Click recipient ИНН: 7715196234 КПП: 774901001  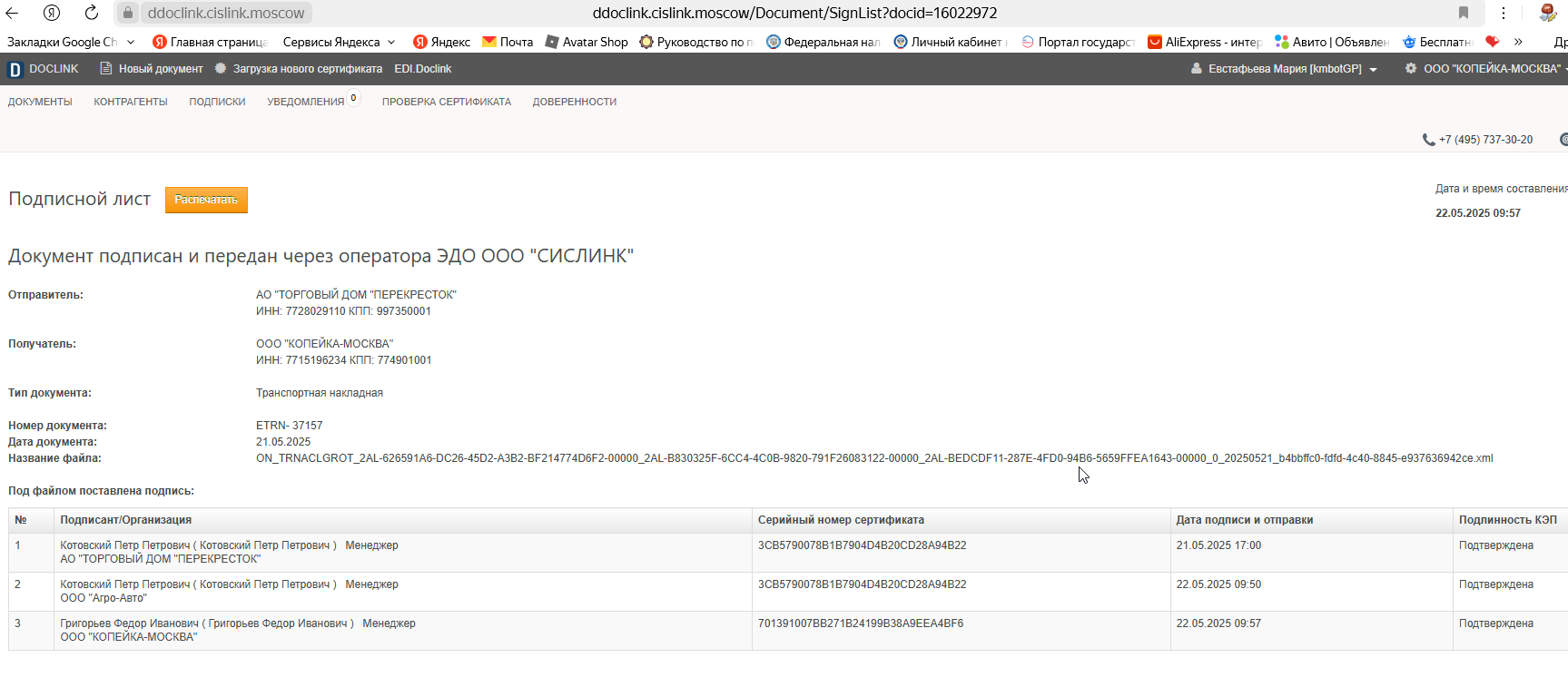coord(343,360)
